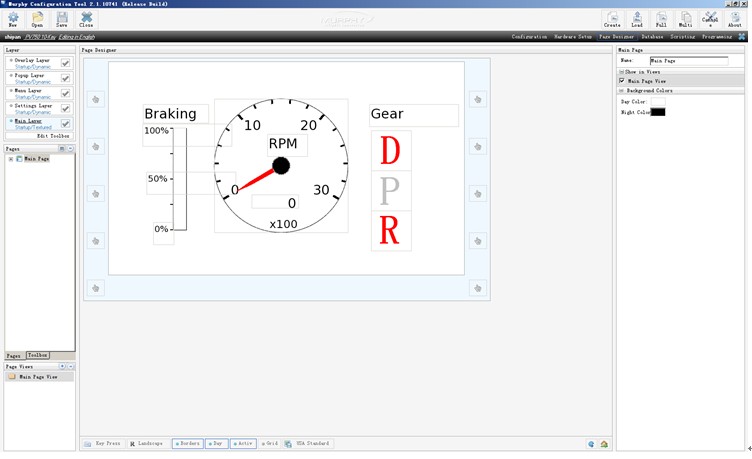Expand the Main Page tree node

pos(11,159)
